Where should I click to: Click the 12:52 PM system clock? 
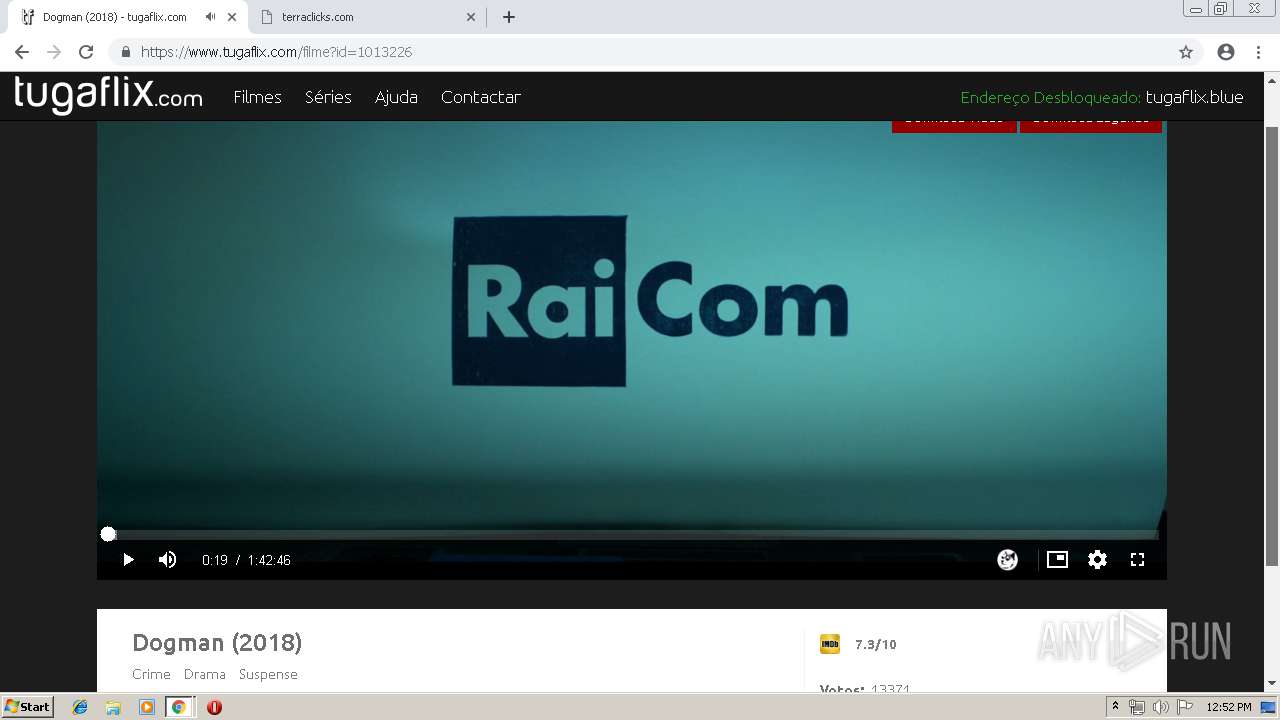point(1229,707)
